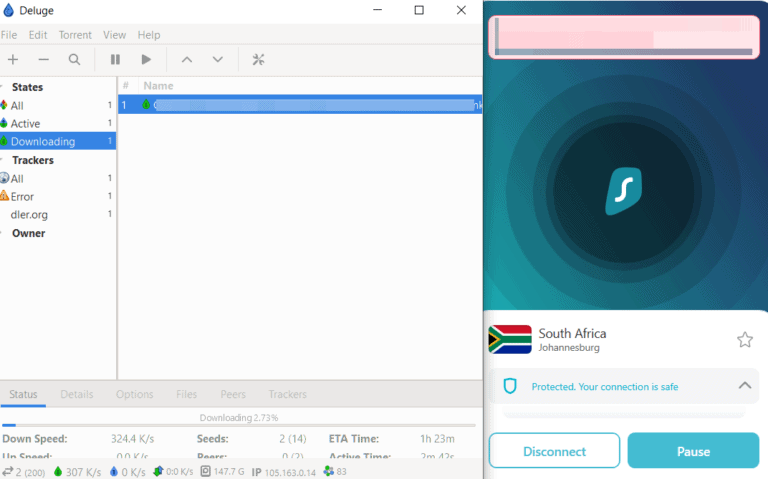This screenshot has height=479, width=768.
Task: Click the 0 K/s upload speed status item
Action: 127,472
